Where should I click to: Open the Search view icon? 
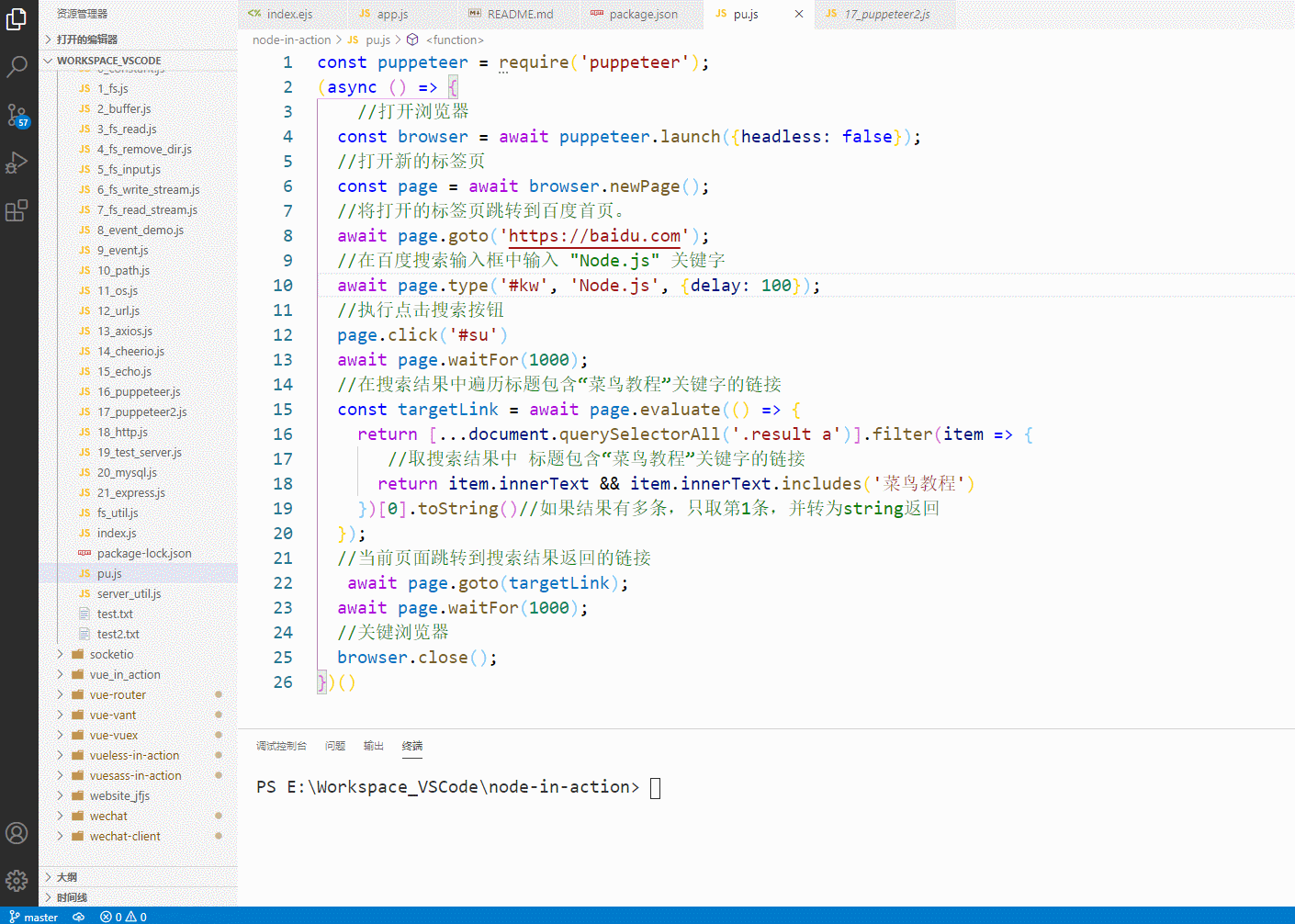coord(17,67)
